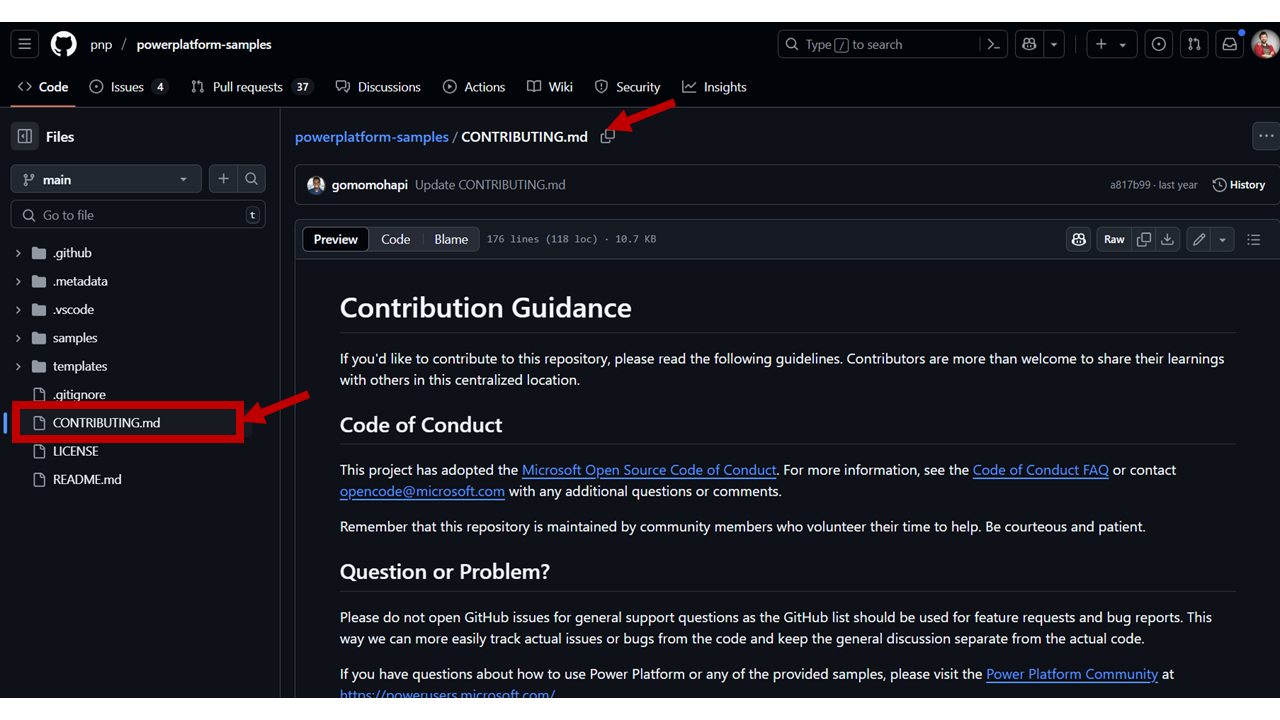Open Microsoft Open Source Code of Conduct link
1280x720 pixels.
point(649,470)
